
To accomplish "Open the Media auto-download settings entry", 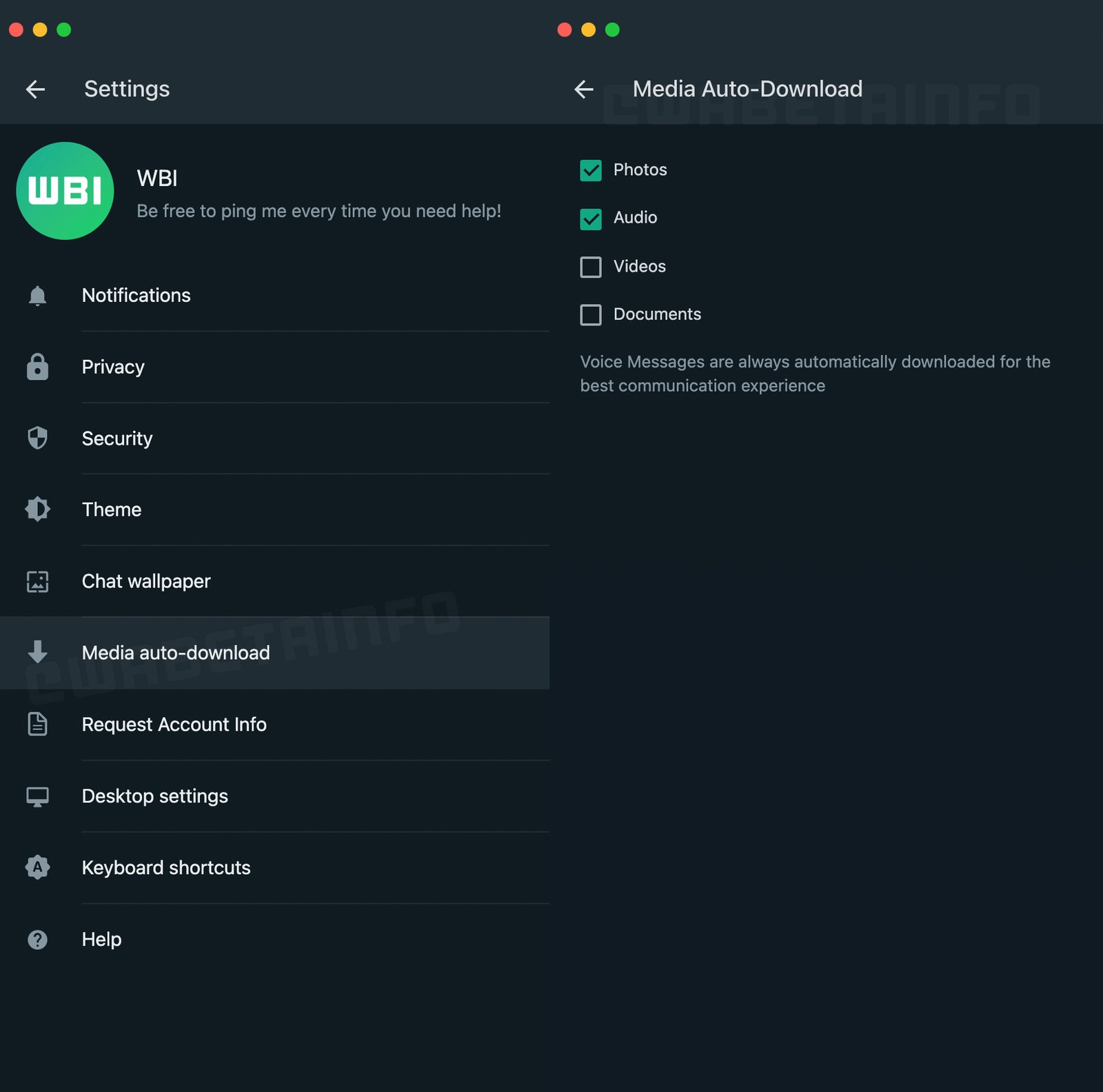I will pyautogui.click(x=176, y=653).
